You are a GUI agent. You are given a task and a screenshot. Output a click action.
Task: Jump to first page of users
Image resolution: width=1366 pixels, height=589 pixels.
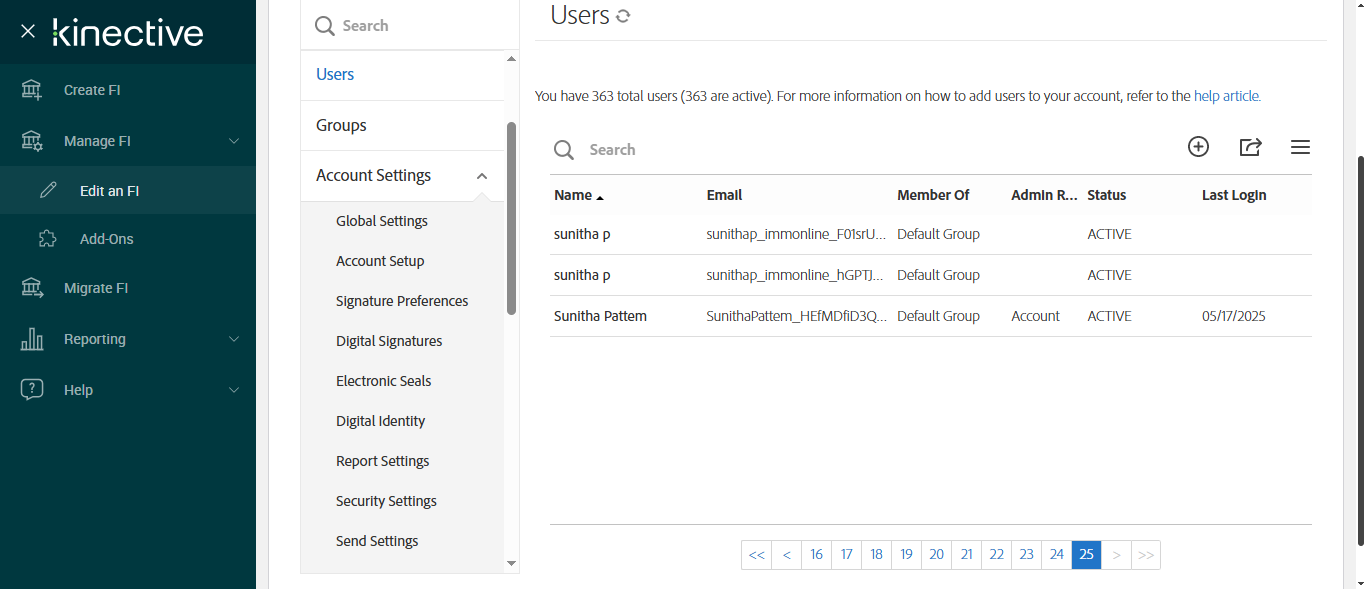pyautogui.click(x=756, y=555)
